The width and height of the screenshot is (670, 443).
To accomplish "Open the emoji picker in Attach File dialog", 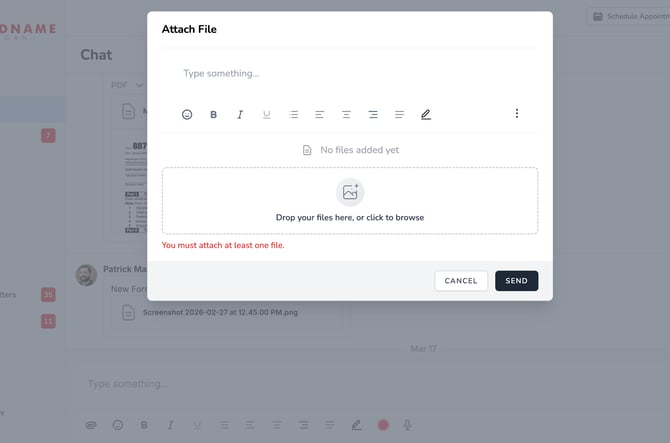I will (187, 114).
